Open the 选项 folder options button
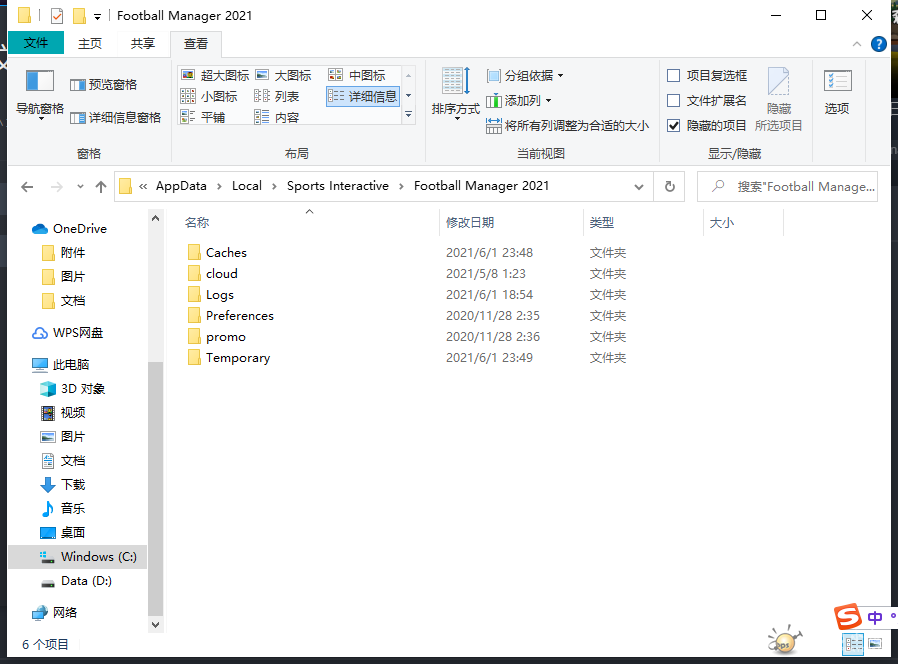This screenshot has width=898, height=664. coord(837,92)
